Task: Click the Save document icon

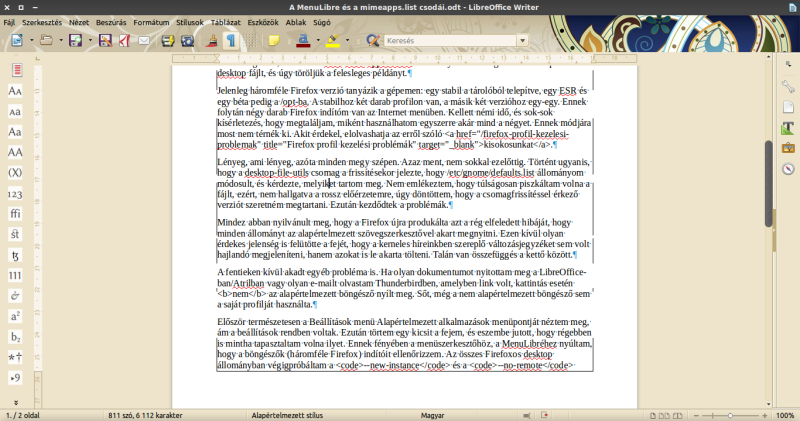Action: (76, 40)
